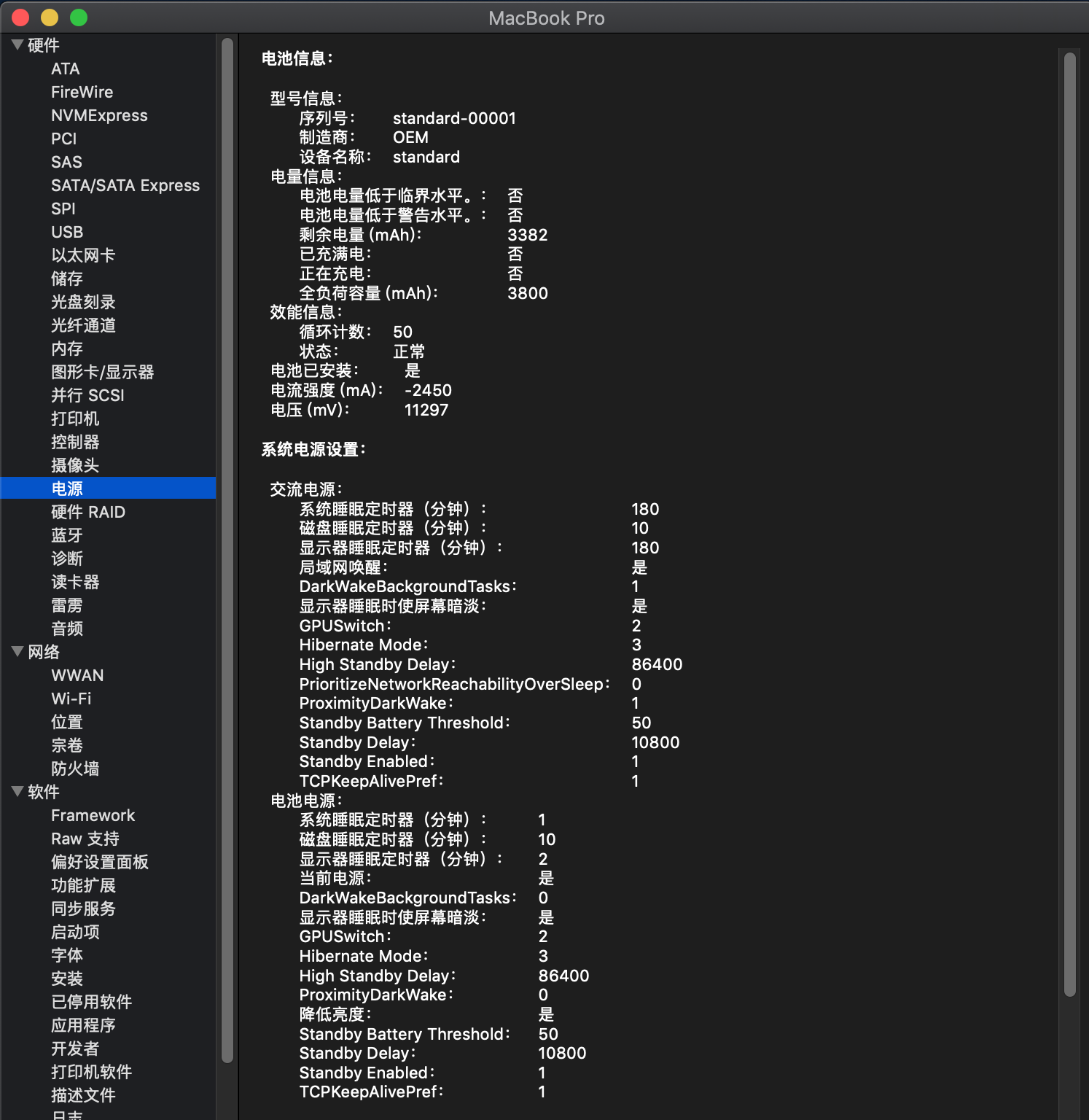This screenshot has width=1089, height=1120.
Task: Click remaining charge value 3382
Action: click(x=528, y=235)
